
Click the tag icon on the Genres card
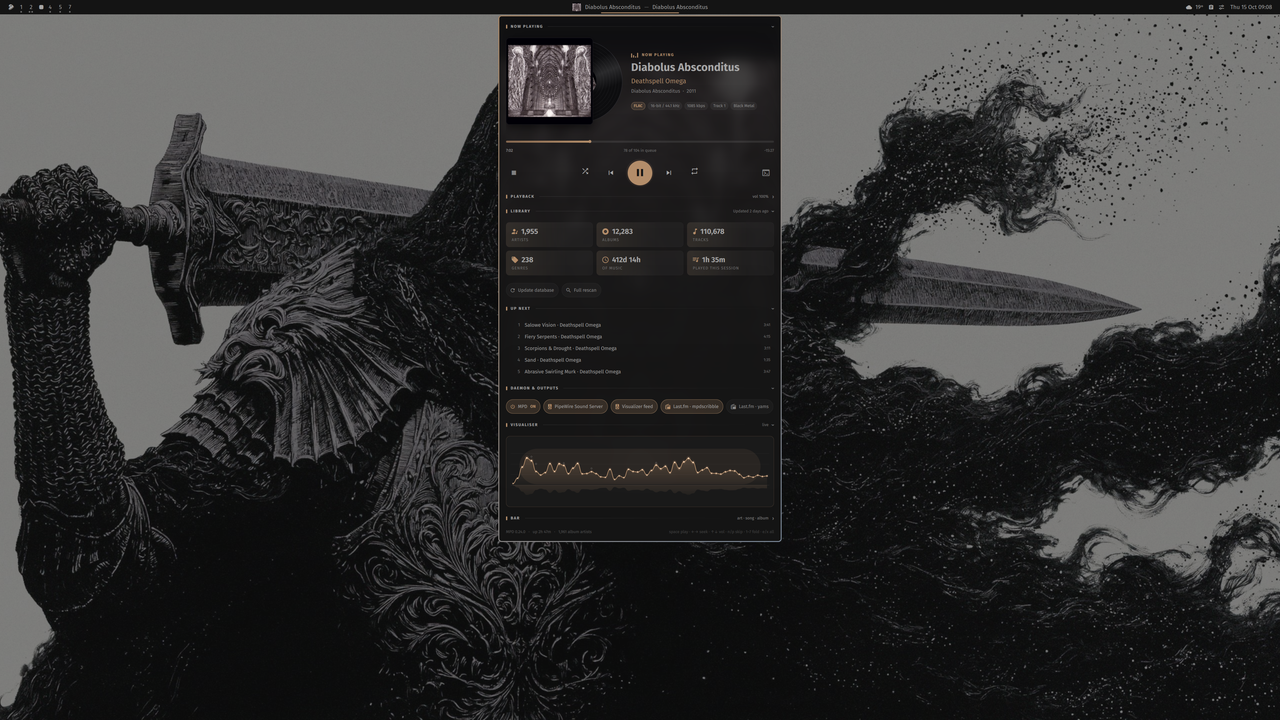[x=514, y=259]
